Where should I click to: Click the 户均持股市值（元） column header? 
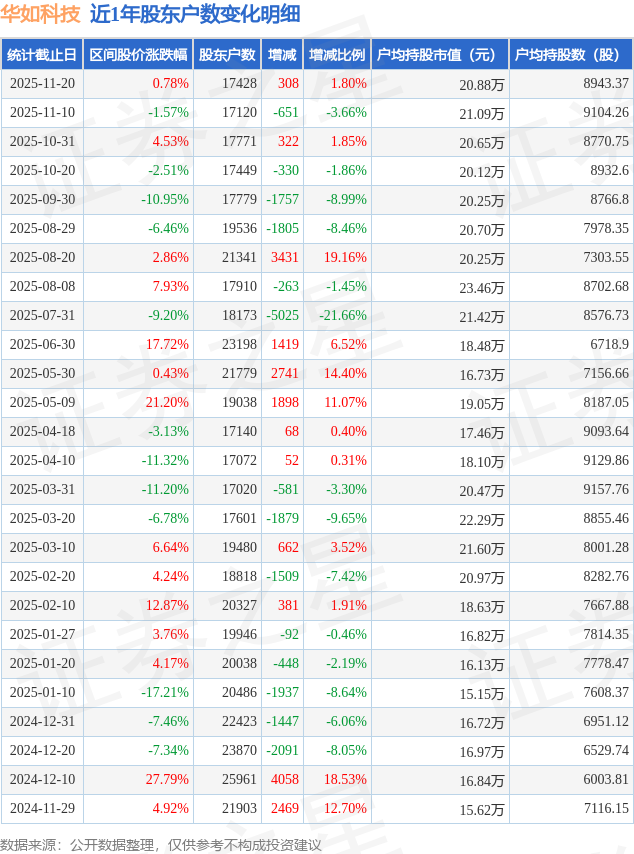(440, 55)
